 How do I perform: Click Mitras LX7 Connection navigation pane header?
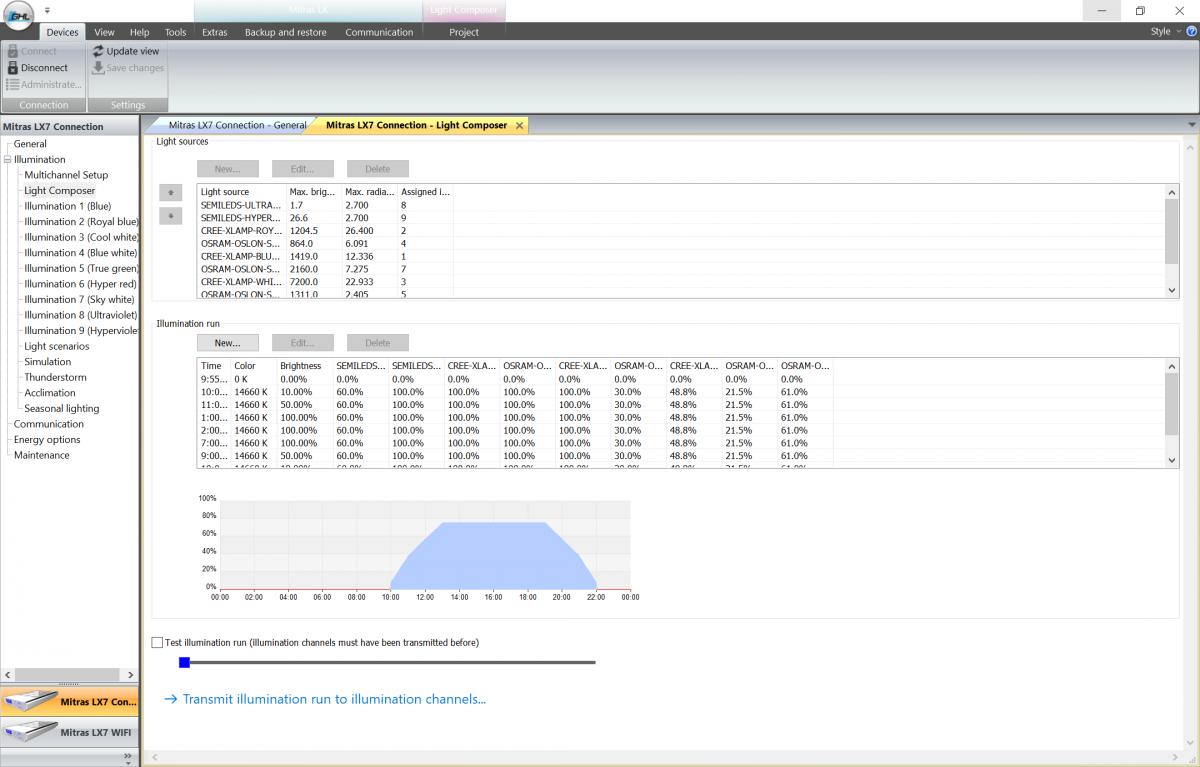click(70, 127)
